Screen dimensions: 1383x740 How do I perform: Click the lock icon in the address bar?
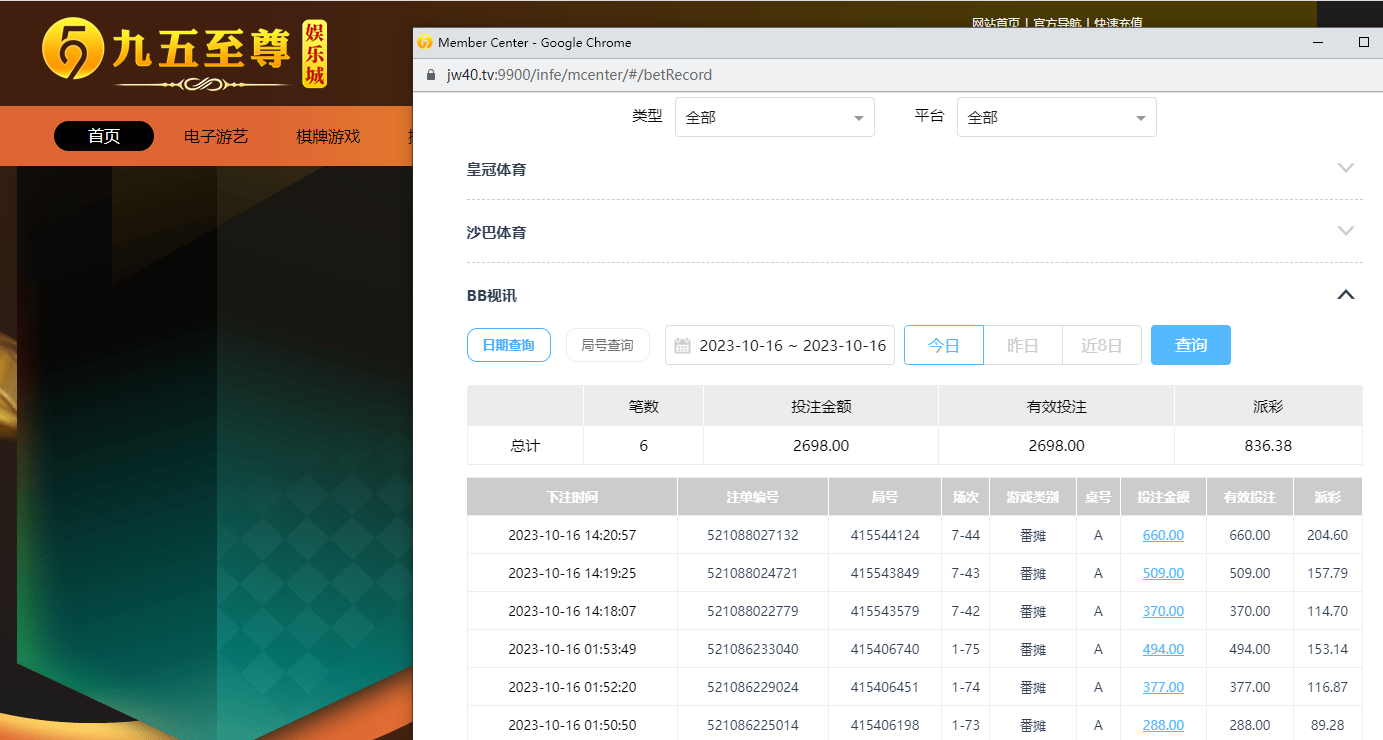tap(431, 75)
